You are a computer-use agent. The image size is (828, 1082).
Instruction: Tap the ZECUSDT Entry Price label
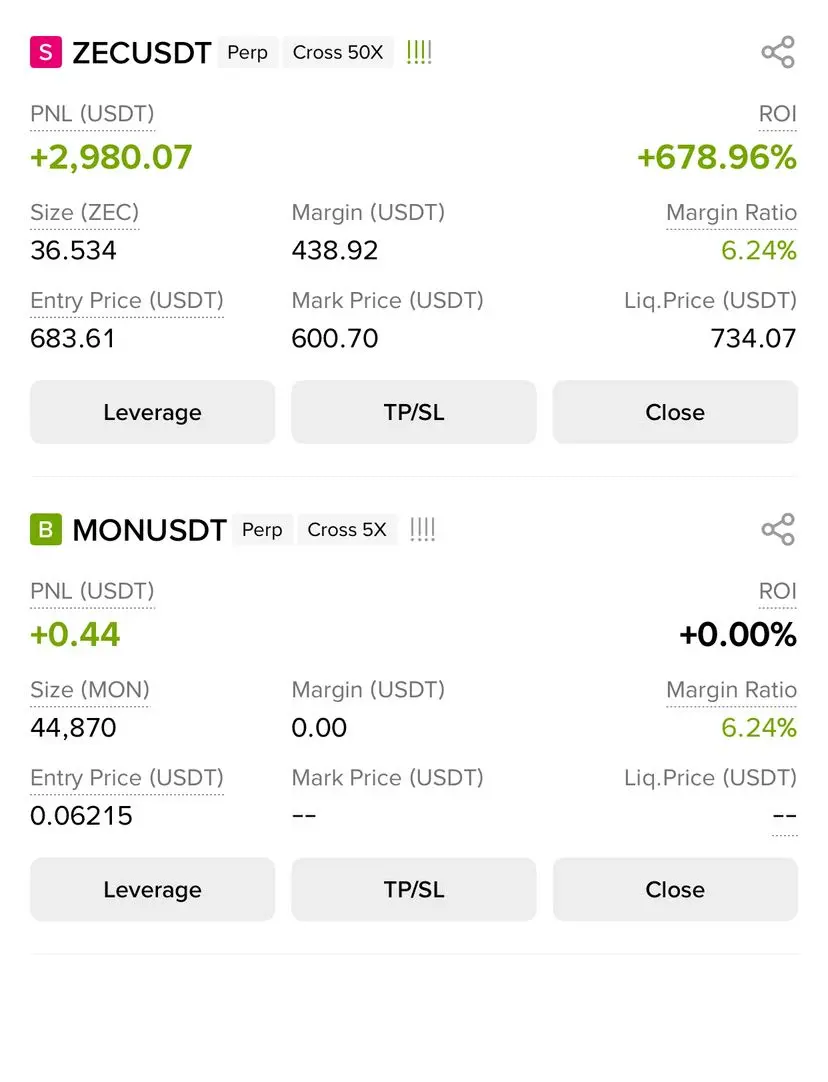pyautogui.click(x=127, y=301)
